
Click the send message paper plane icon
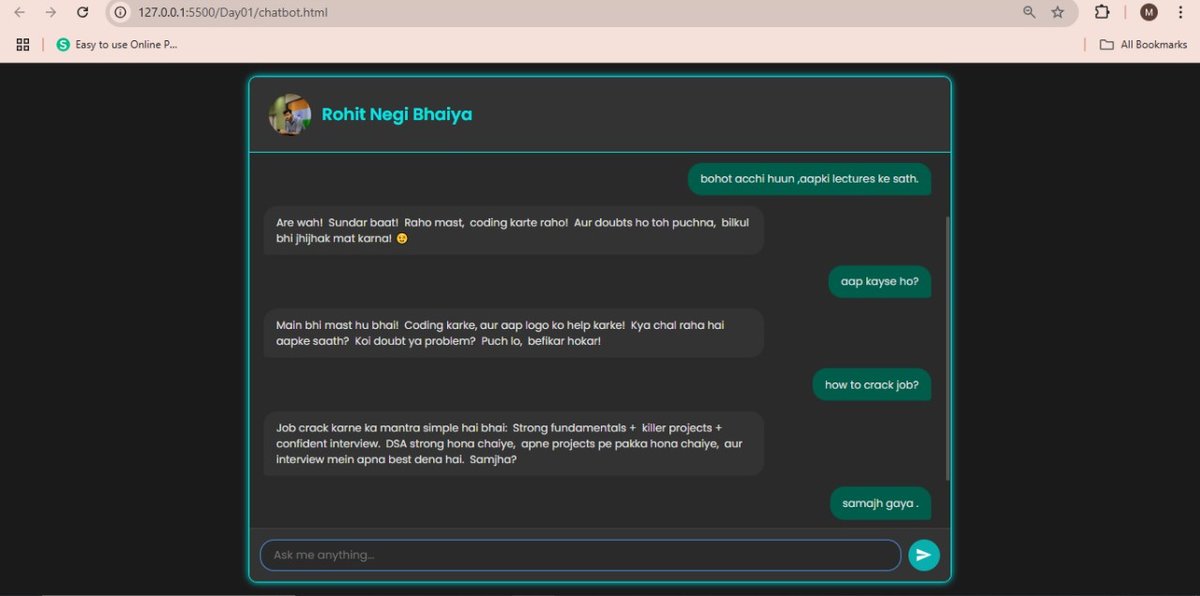pyautogui.click(x=923, y=554)
